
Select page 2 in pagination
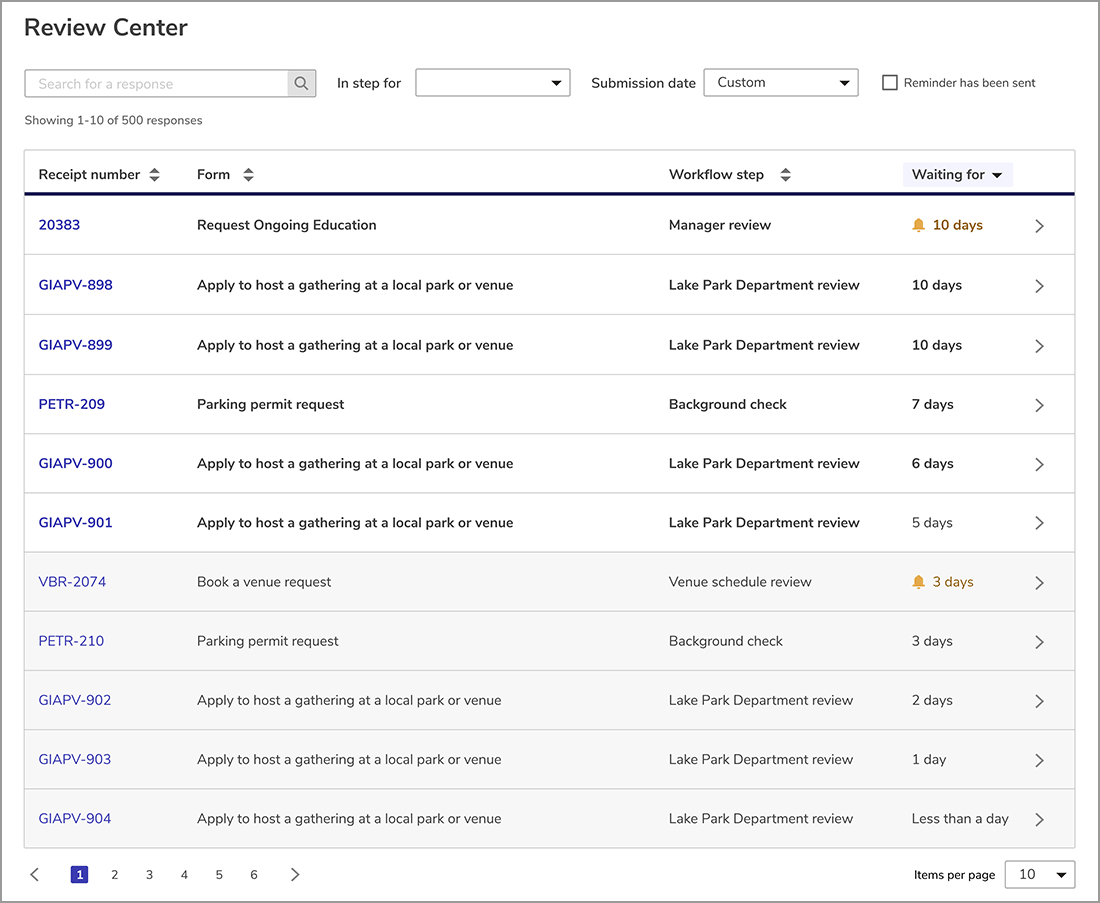114,874
